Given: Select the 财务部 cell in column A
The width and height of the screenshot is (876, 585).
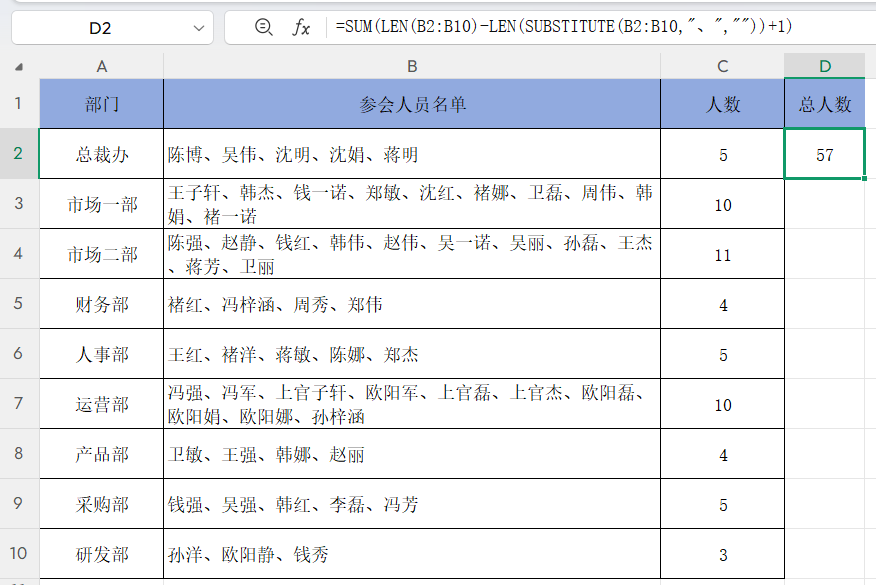Looking at the screenshot, I should pos(99,304).
